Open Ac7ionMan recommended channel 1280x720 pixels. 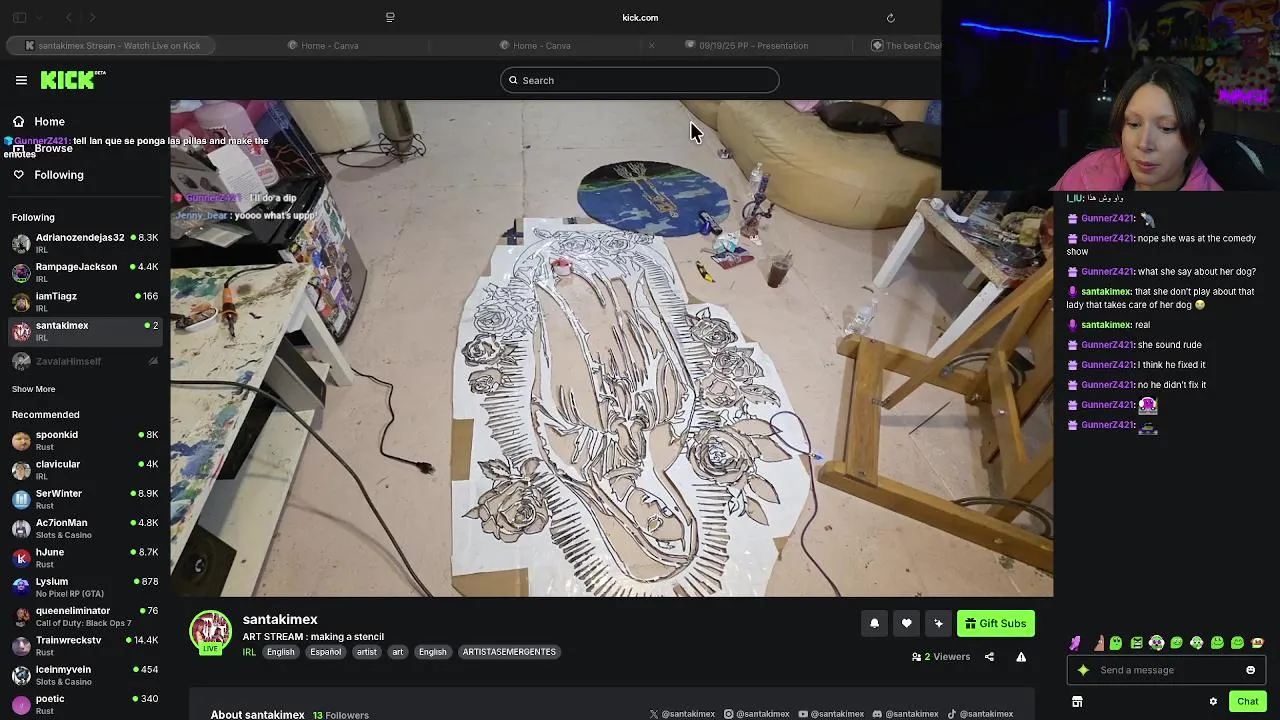click(x=85, y=528)
